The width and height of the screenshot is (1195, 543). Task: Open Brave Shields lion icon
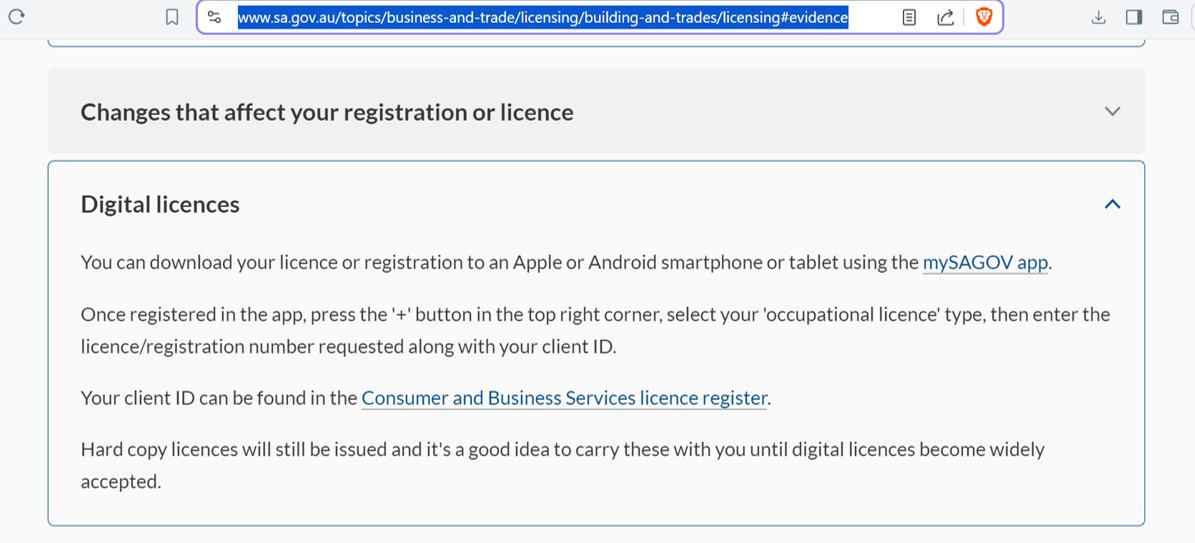(x=984, y=17)
